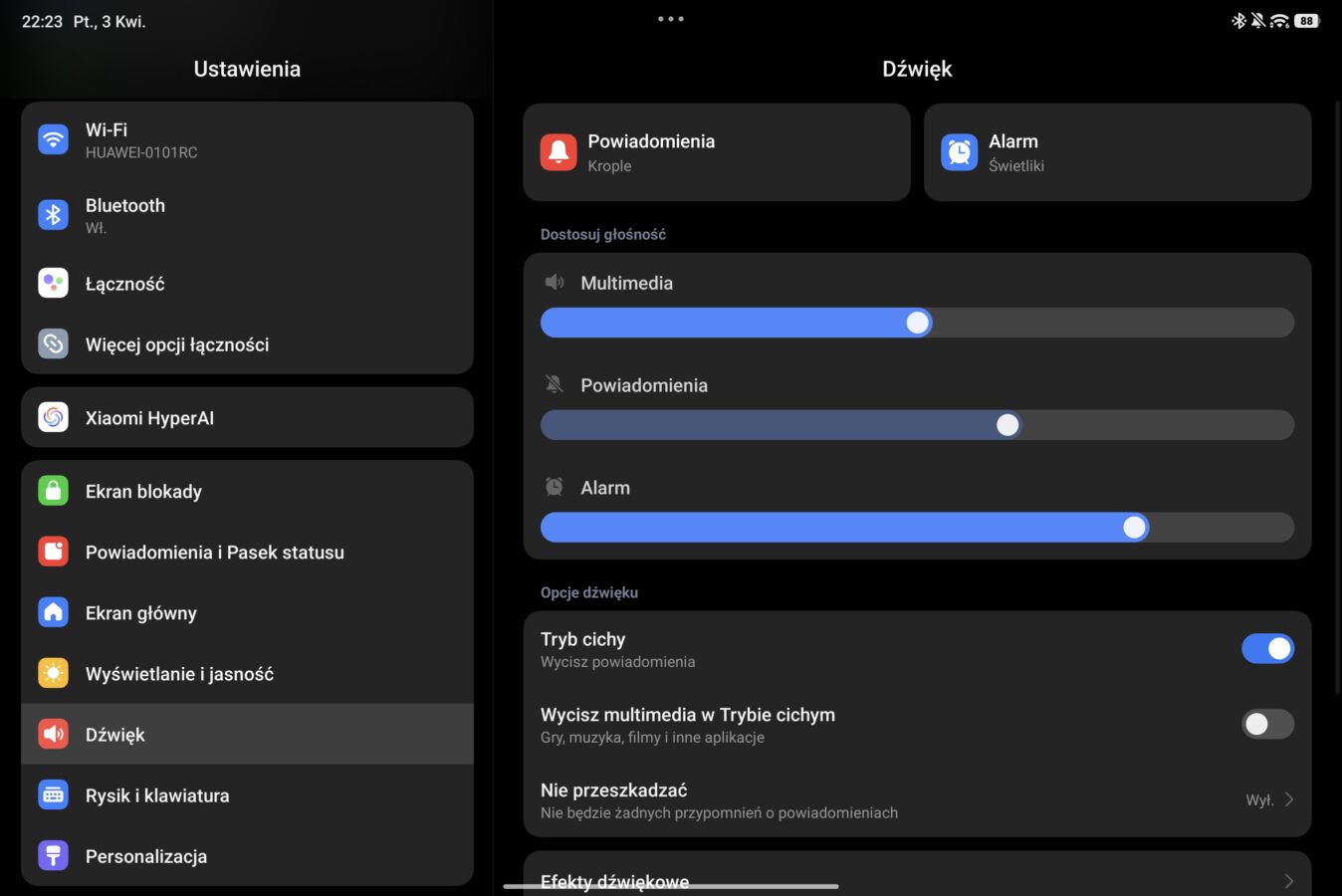The image size is (1342, 896).
Task: Open the Alarm ringtone Świetliki card
Action: tap(1117, 152)
